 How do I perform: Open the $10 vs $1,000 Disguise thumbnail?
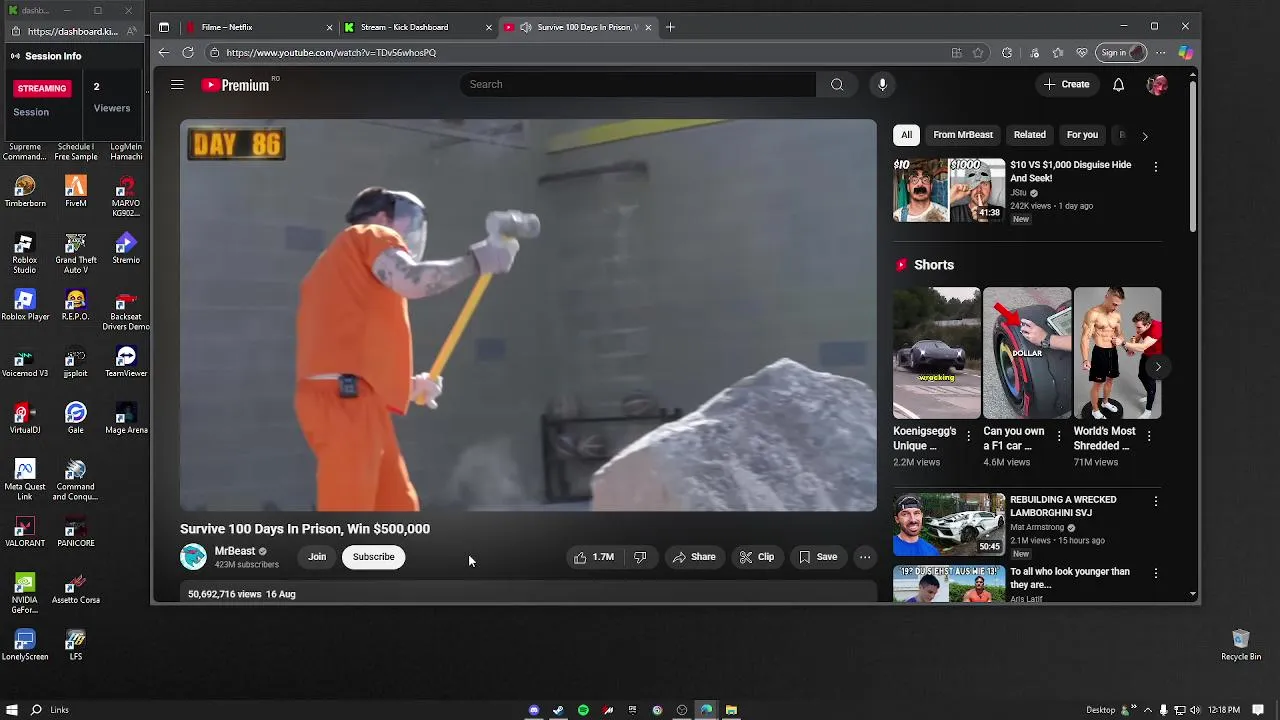coord(949,189)
